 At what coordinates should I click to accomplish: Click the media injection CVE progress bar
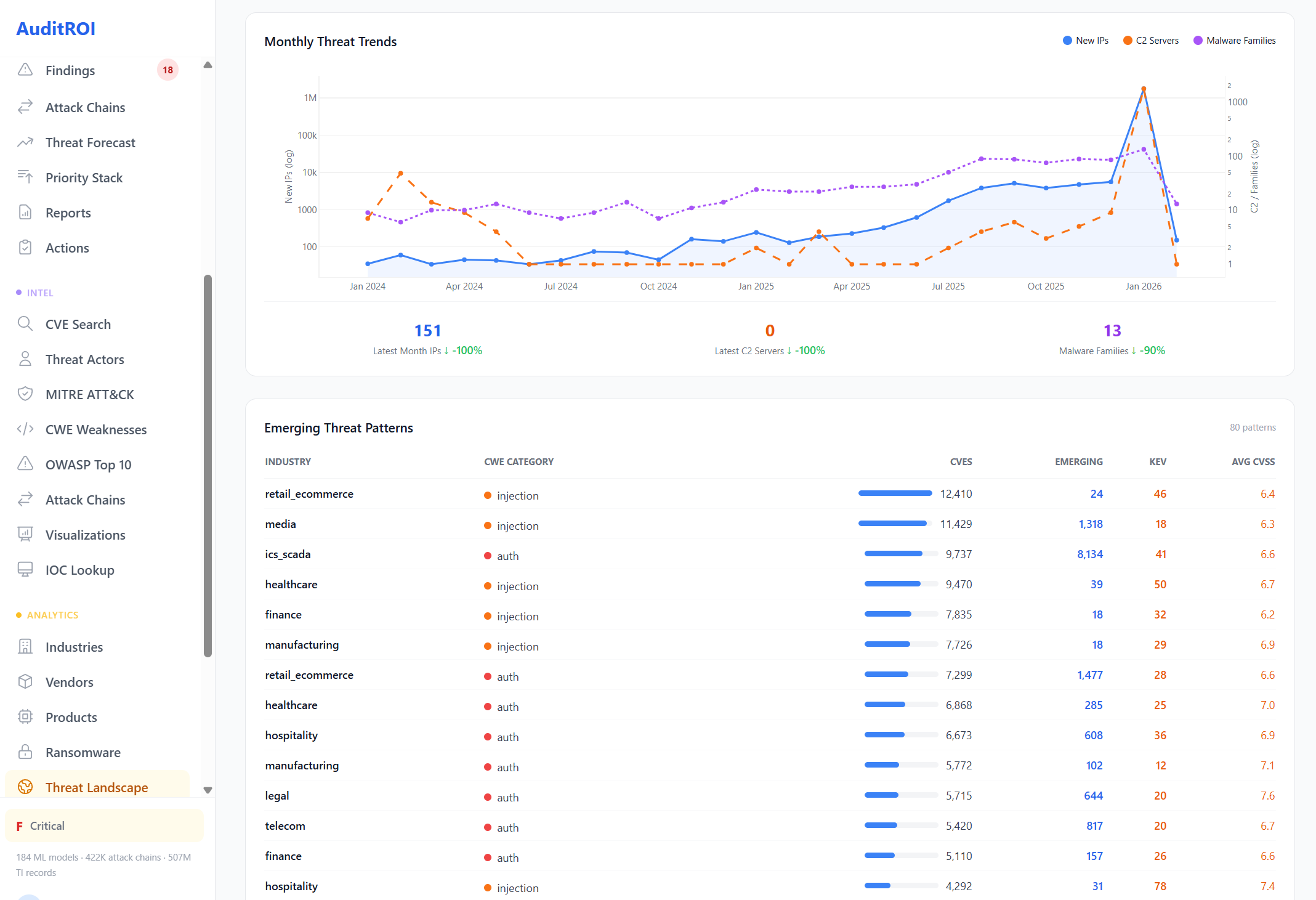click(895, 524)
